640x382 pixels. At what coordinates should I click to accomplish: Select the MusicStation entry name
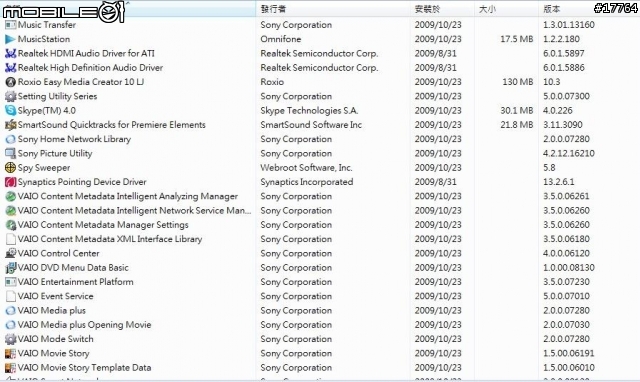pyautogui.click(x=44, y=39)
